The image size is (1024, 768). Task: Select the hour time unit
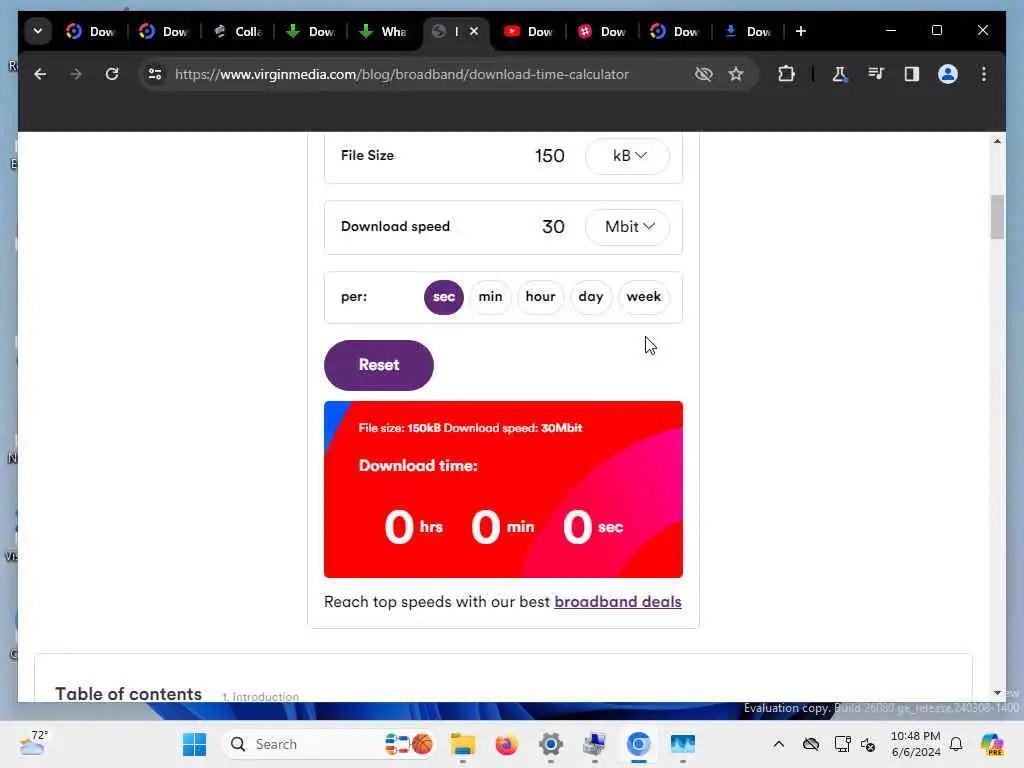pos(540,297)
